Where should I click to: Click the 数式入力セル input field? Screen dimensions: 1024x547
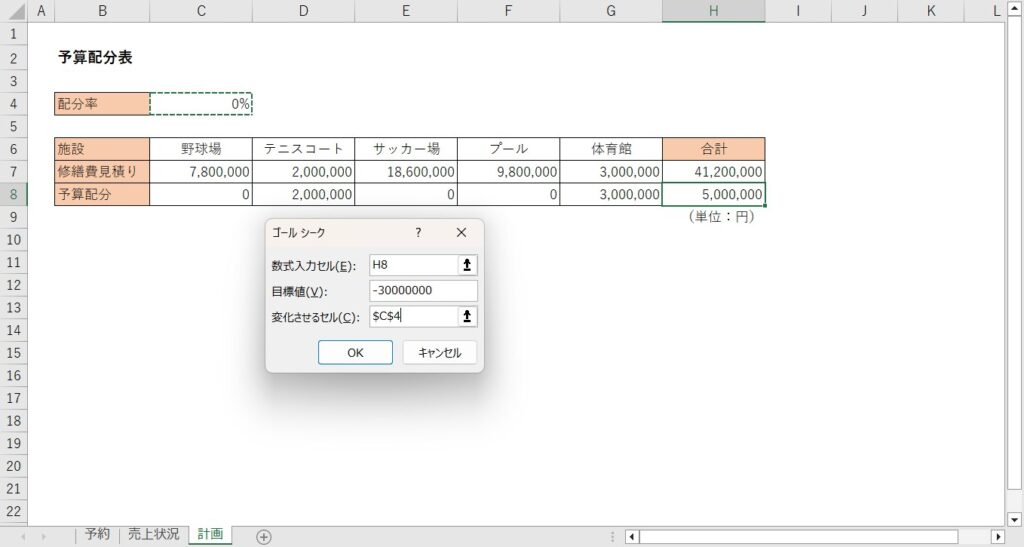click(413, 265)
